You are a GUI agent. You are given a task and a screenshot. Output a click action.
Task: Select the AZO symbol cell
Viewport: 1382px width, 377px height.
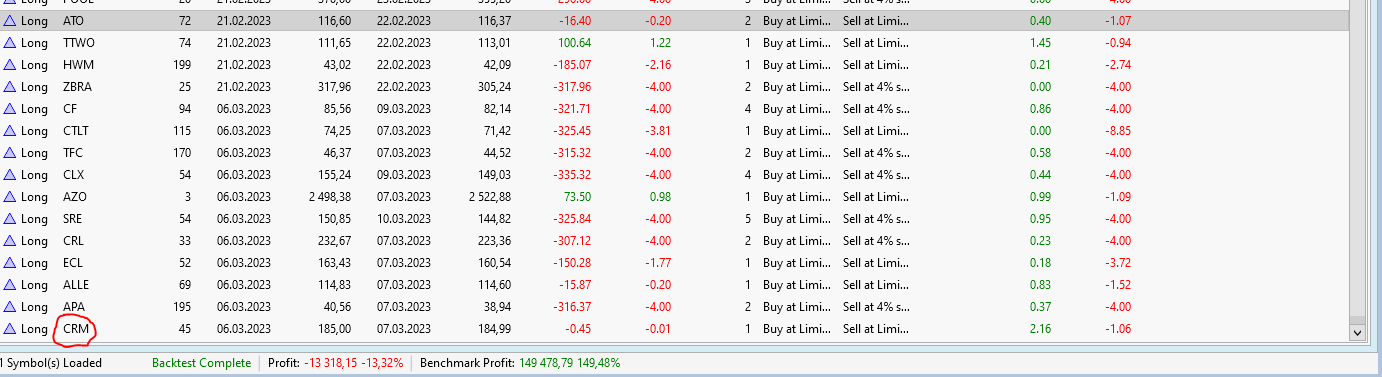point(74,197)
